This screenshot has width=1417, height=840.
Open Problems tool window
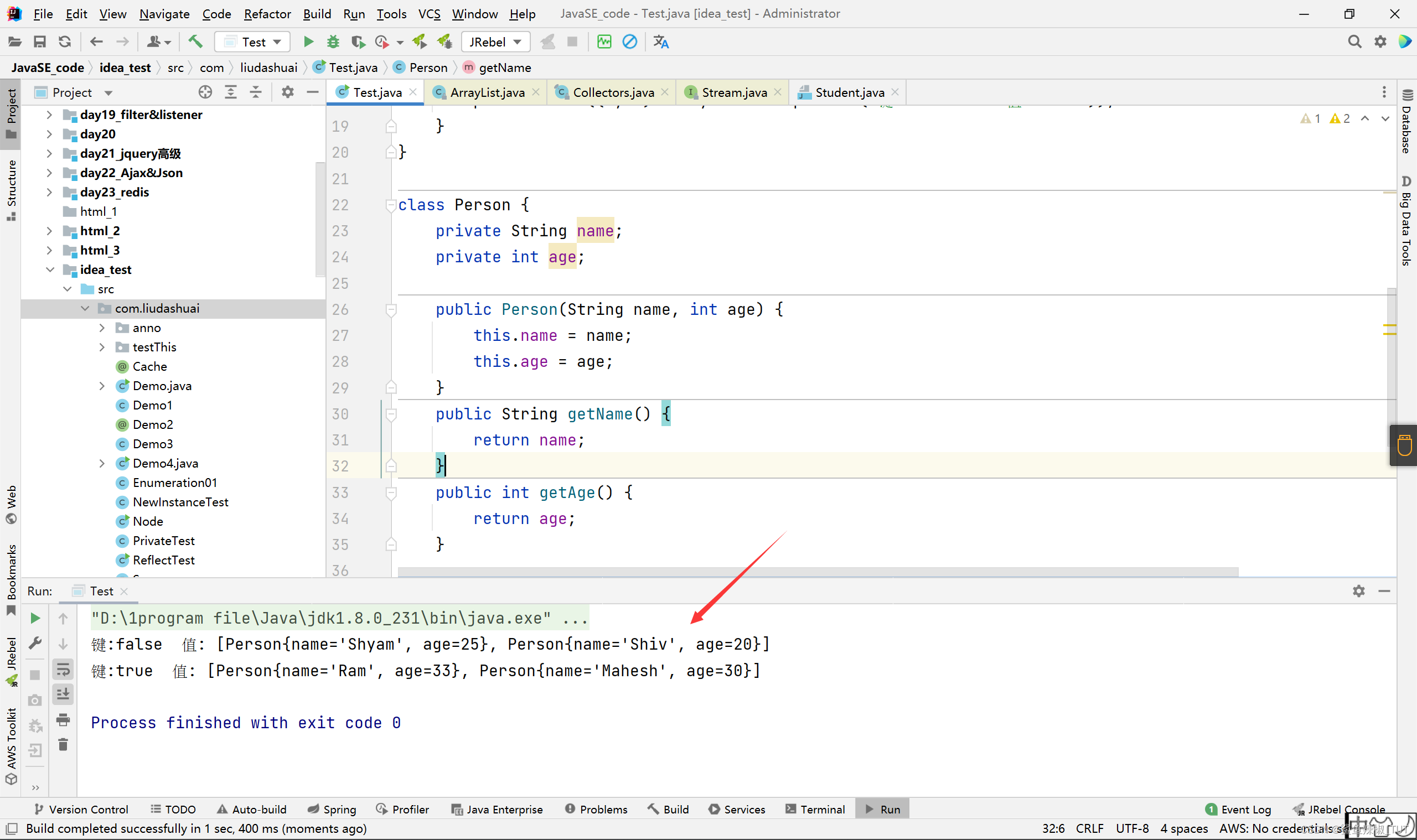596,809
